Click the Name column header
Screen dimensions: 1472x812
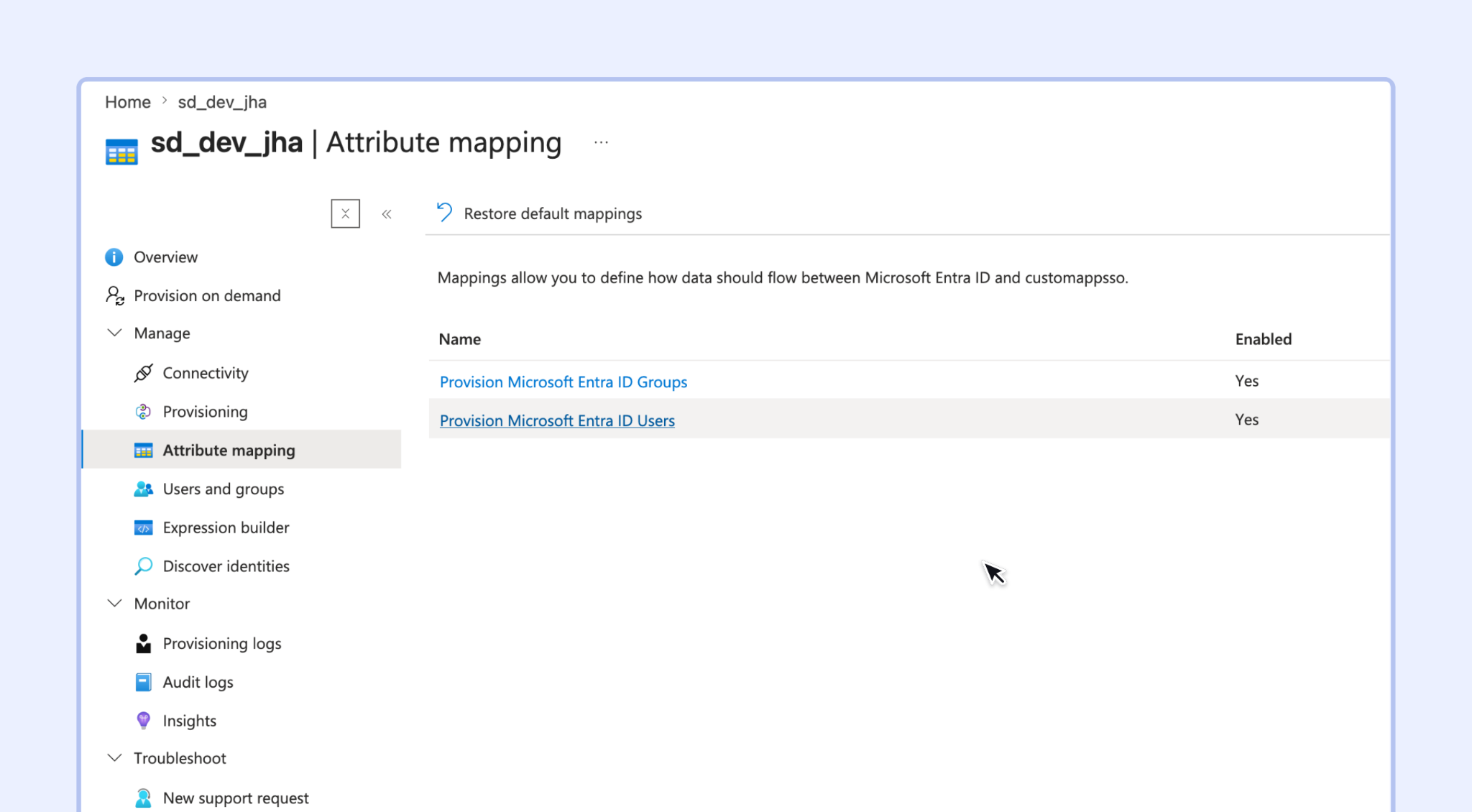point(460,339)
